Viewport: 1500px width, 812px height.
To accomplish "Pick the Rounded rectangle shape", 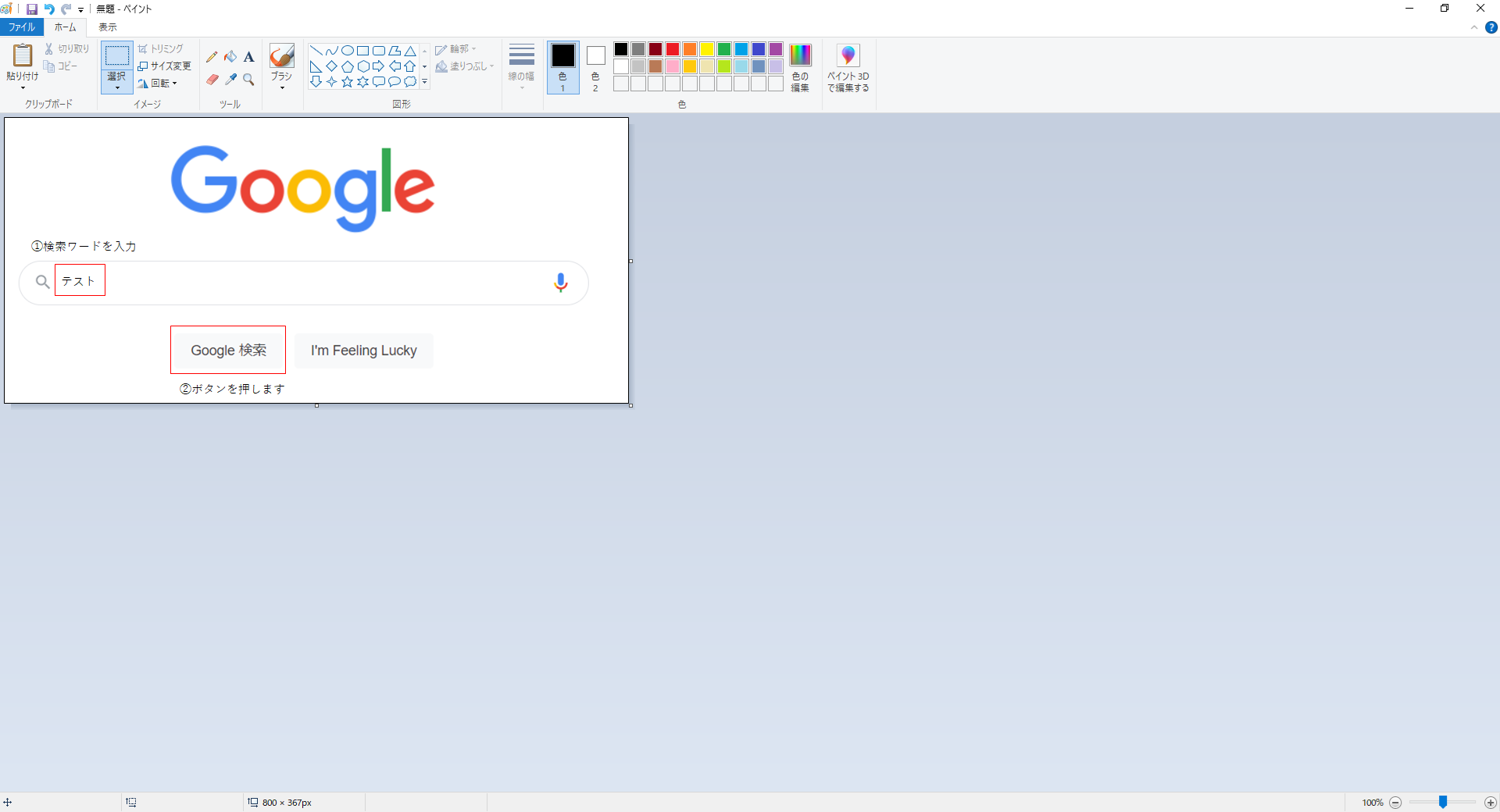I will pos(379,51).
